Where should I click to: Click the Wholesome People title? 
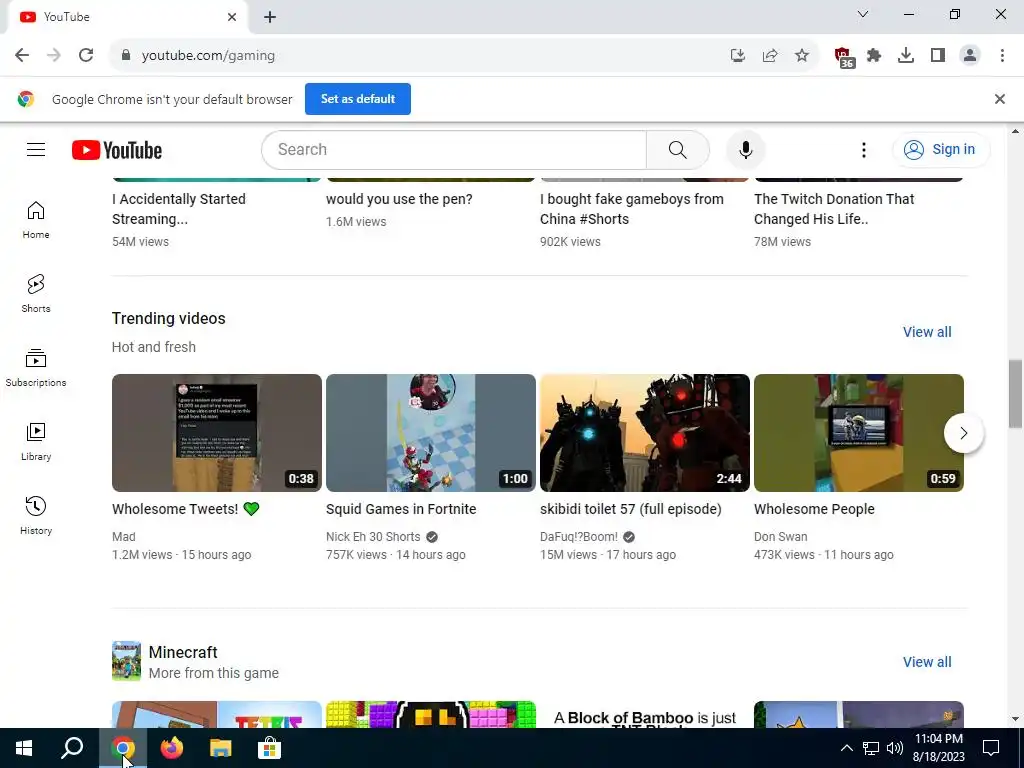(814, 509)
